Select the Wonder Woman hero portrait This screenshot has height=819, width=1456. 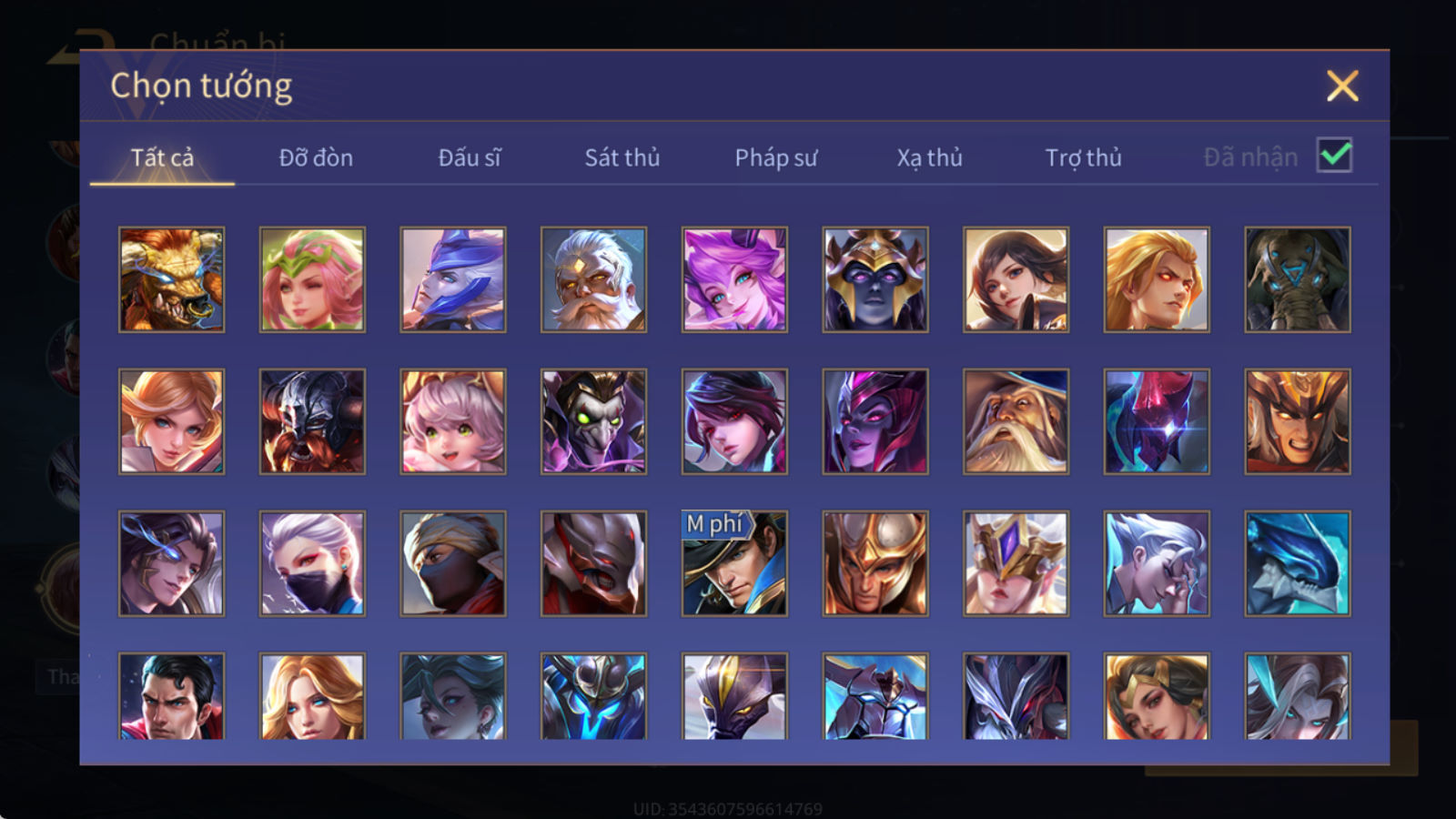coord(1157,696)
